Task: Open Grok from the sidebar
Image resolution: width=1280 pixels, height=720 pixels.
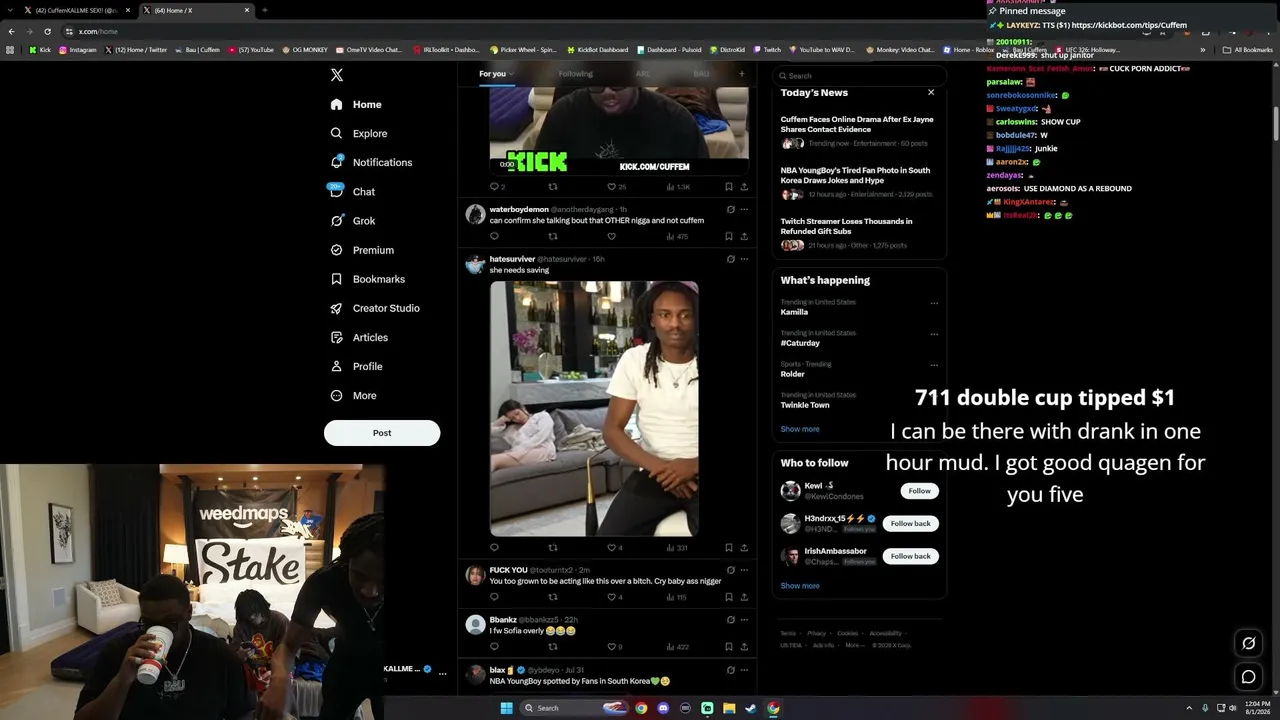Action: tap(353, 221)
